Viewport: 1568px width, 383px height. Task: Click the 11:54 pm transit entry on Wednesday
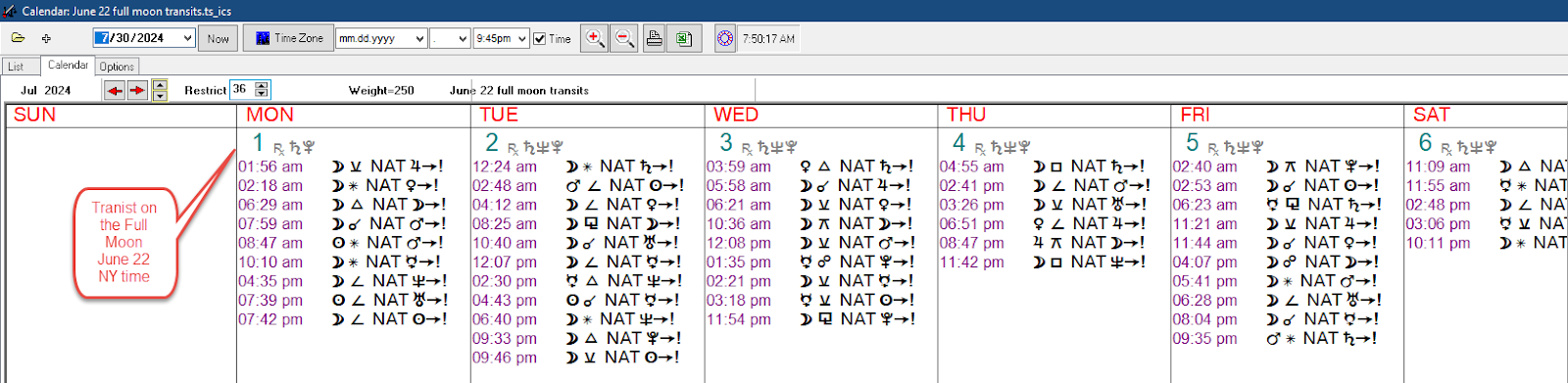810,319
